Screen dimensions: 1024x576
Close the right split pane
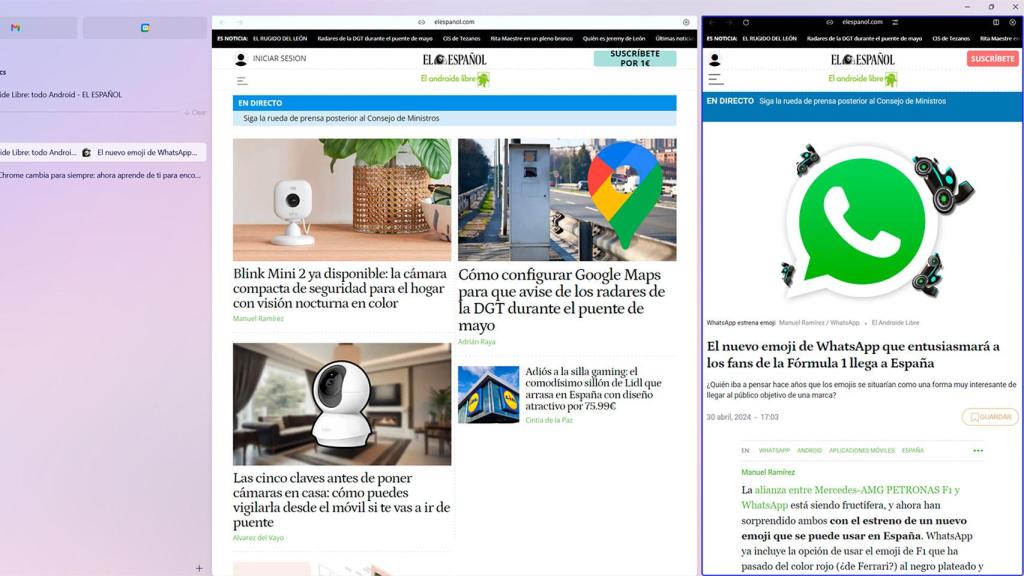[1013, 22]
